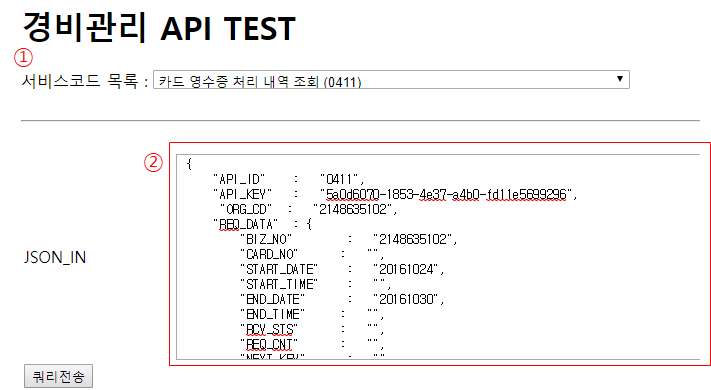Click the "CARD_NO" key text
711x390 pixels.
[x=269, y=254]
